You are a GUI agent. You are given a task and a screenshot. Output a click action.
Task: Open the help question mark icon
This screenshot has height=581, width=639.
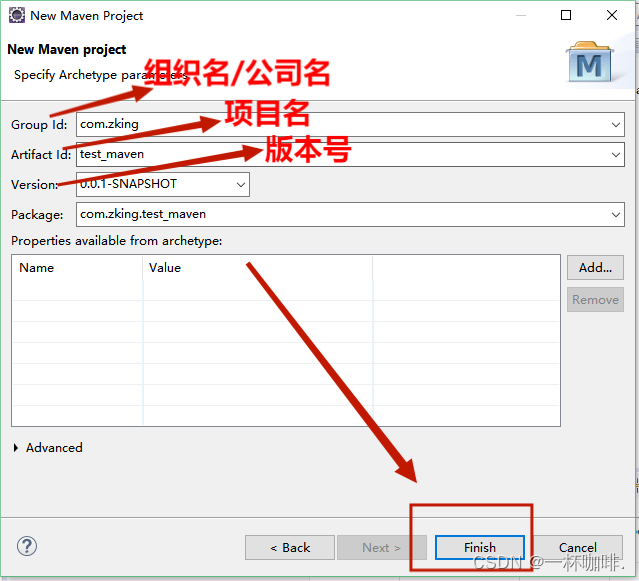click(x=27, y=546)
